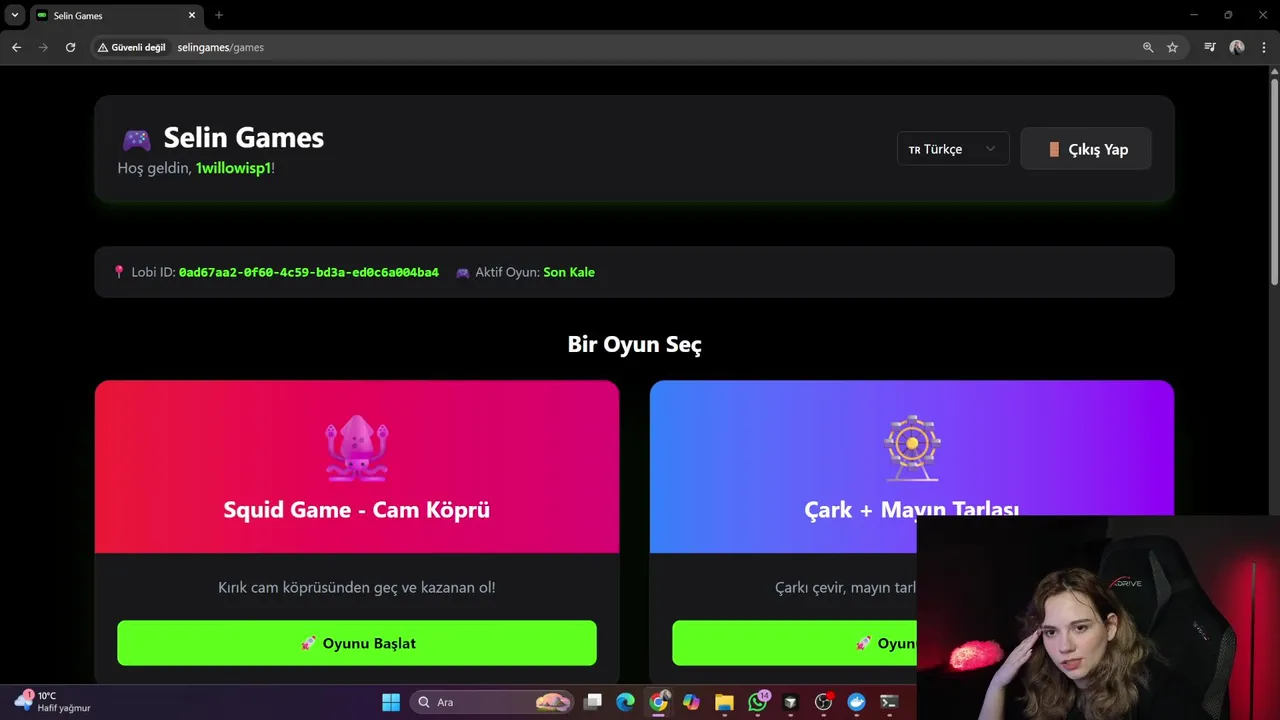This screenshot has height=720, width=1280.
Task: Open the tab search dropdown arrow
Action: click(15, 15)
